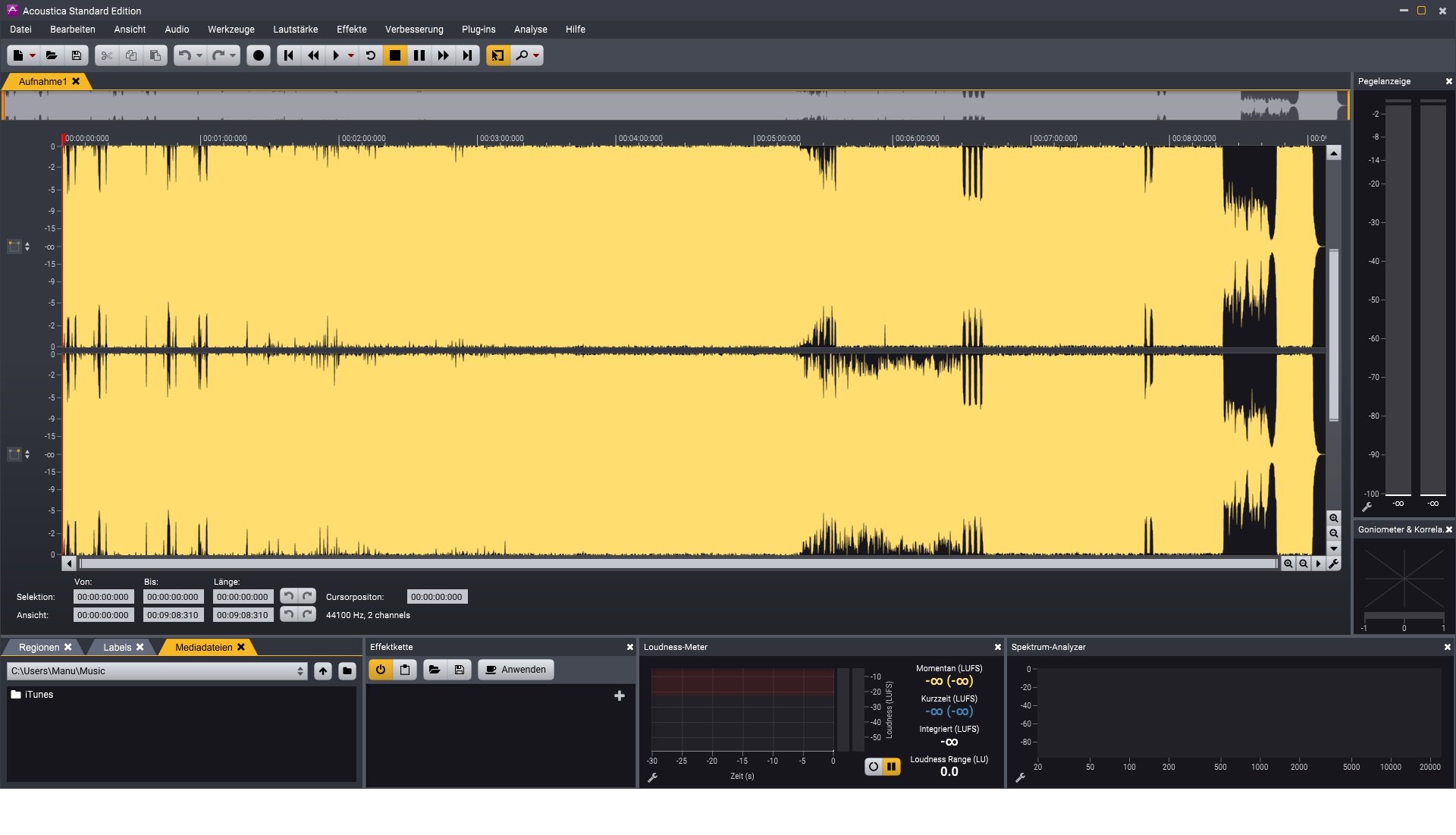This screenshot has height=835, width=1456.
Task: Switch to the Regionen tab
Action: 39,648
